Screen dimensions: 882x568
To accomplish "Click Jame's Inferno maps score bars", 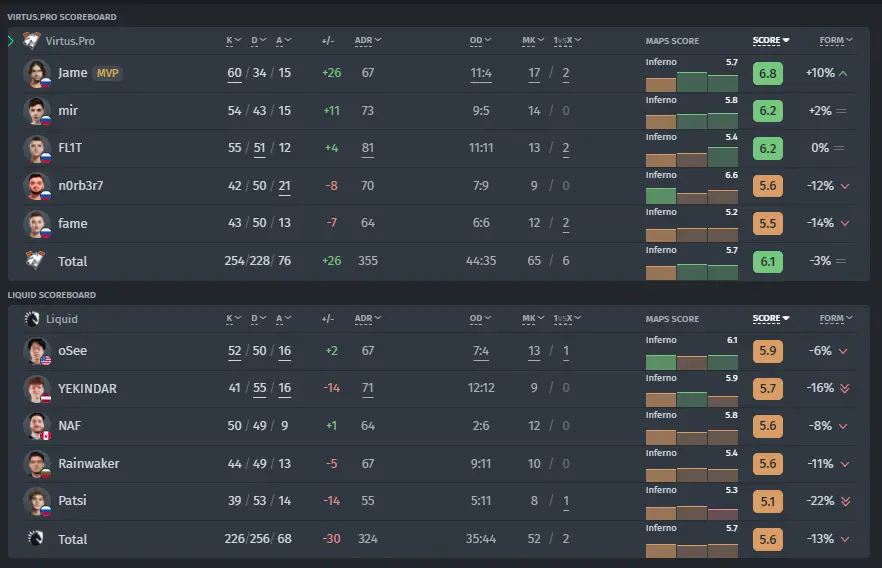I will pyautogui.click(x=691, y=81).
